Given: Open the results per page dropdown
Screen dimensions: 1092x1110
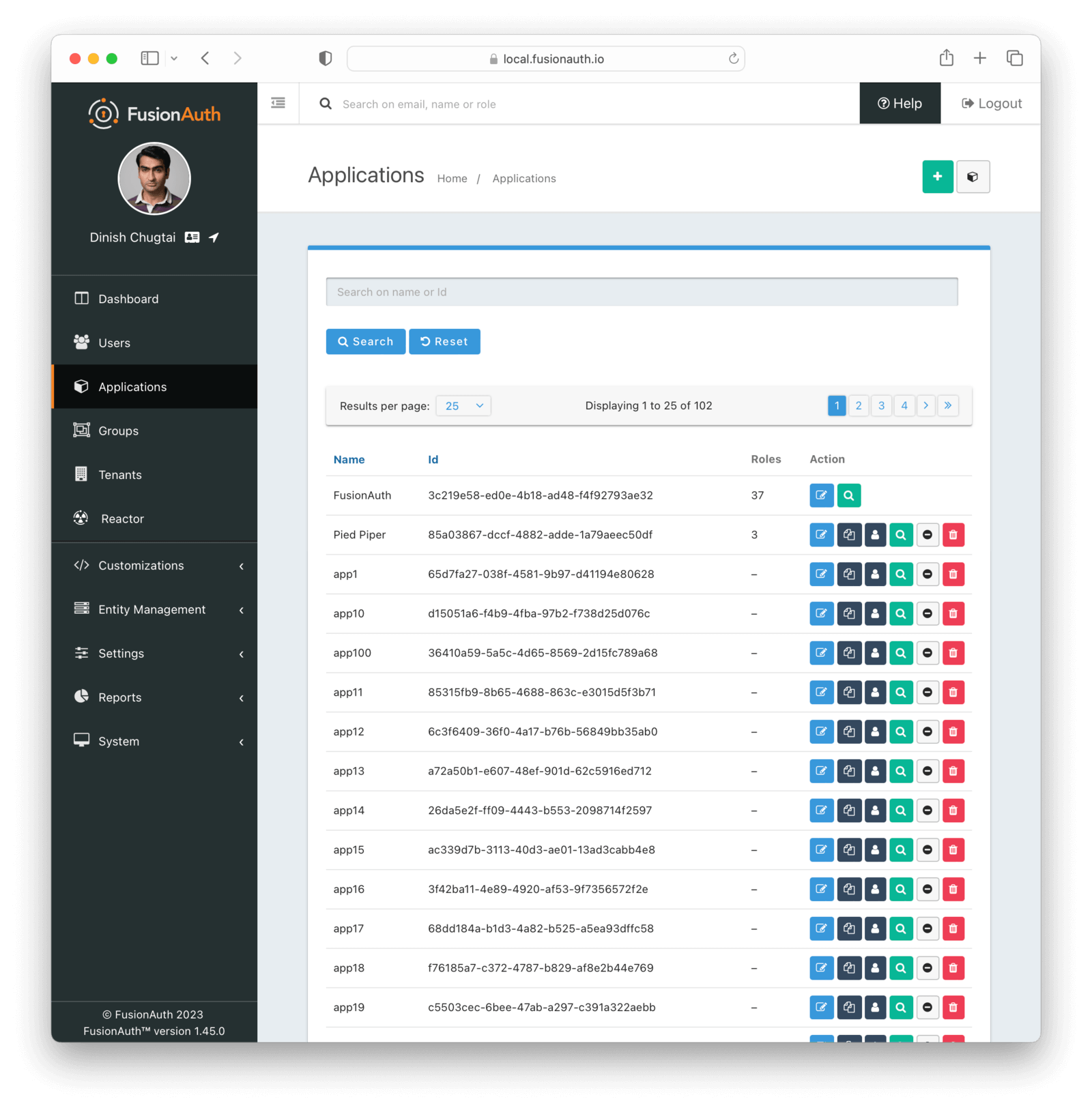Looking at the screenshot, I should tap(463, 405).
